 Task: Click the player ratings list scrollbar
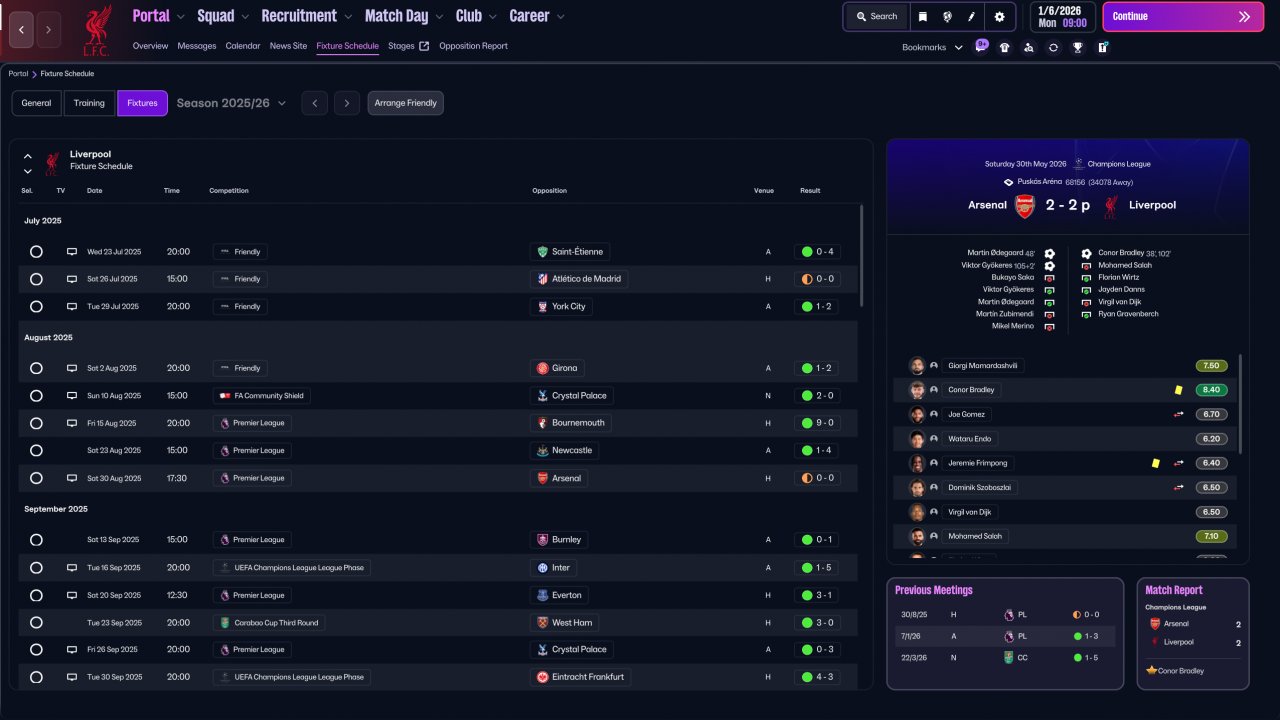click(1240, 403)
